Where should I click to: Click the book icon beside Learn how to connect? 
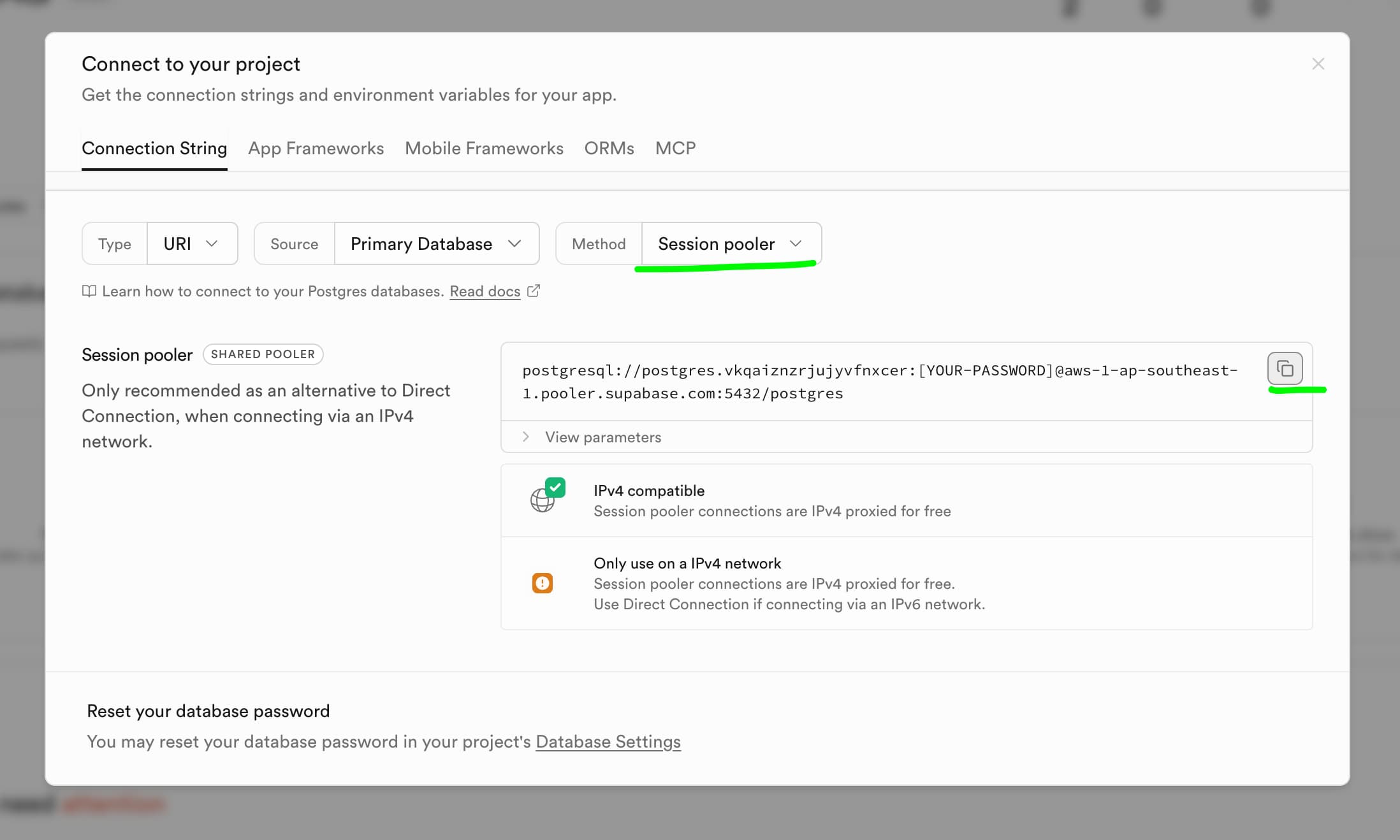pyautogui.click(x=89, y=291)
